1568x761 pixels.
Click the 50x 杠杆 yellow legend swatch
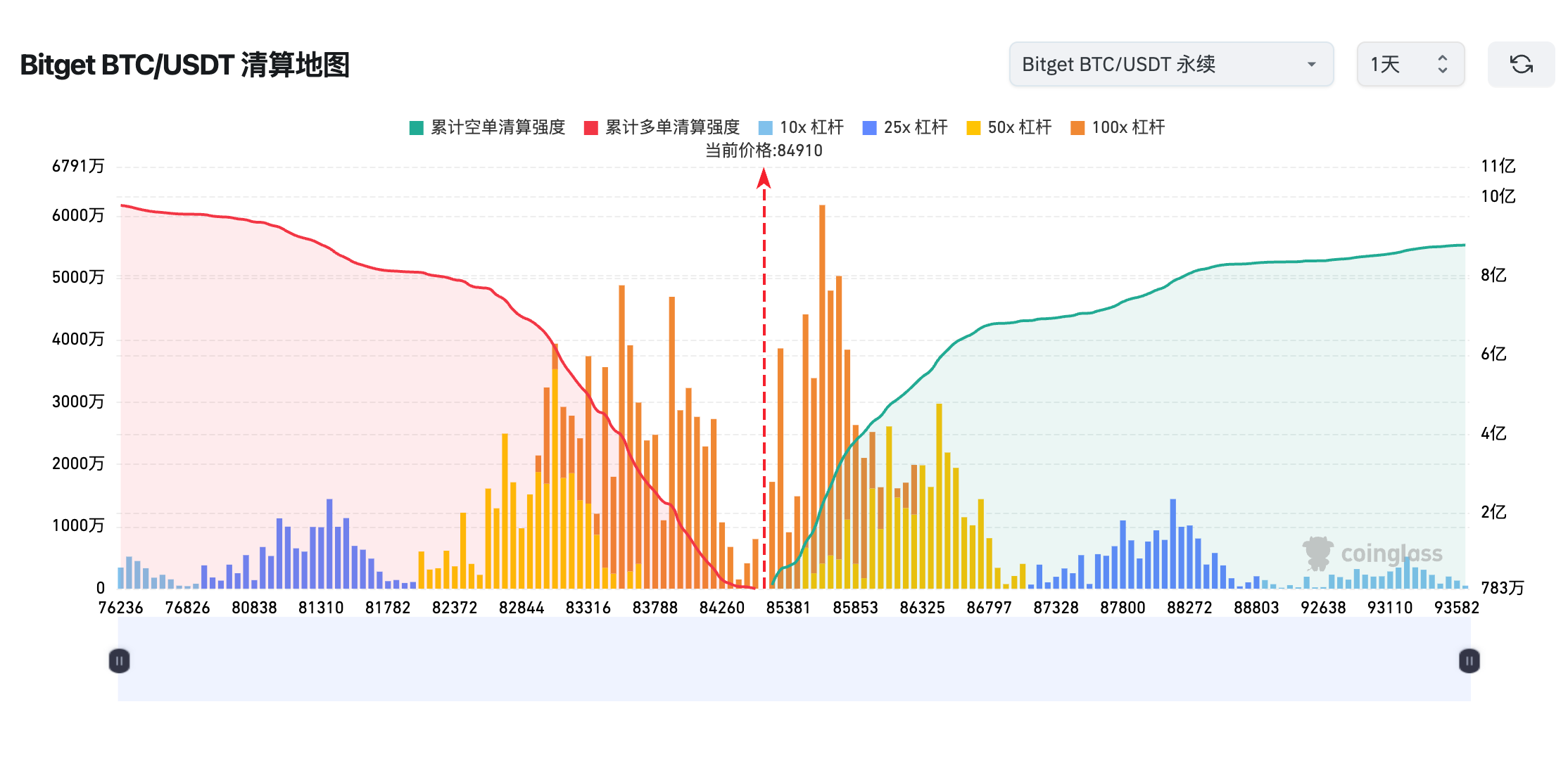coord(974,128)
